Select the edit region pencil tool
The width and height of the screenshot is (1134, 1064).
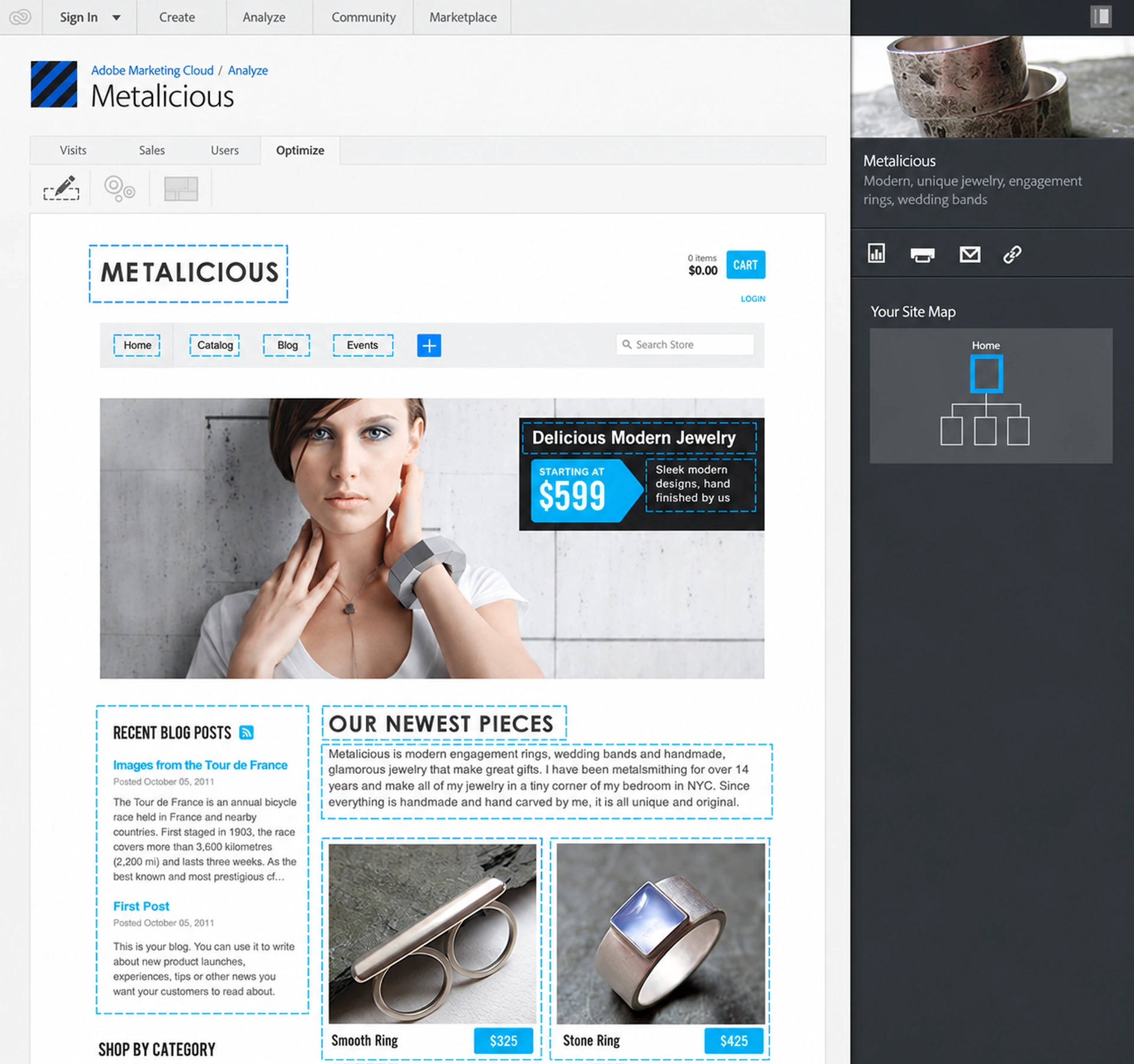tap(61, 188)
